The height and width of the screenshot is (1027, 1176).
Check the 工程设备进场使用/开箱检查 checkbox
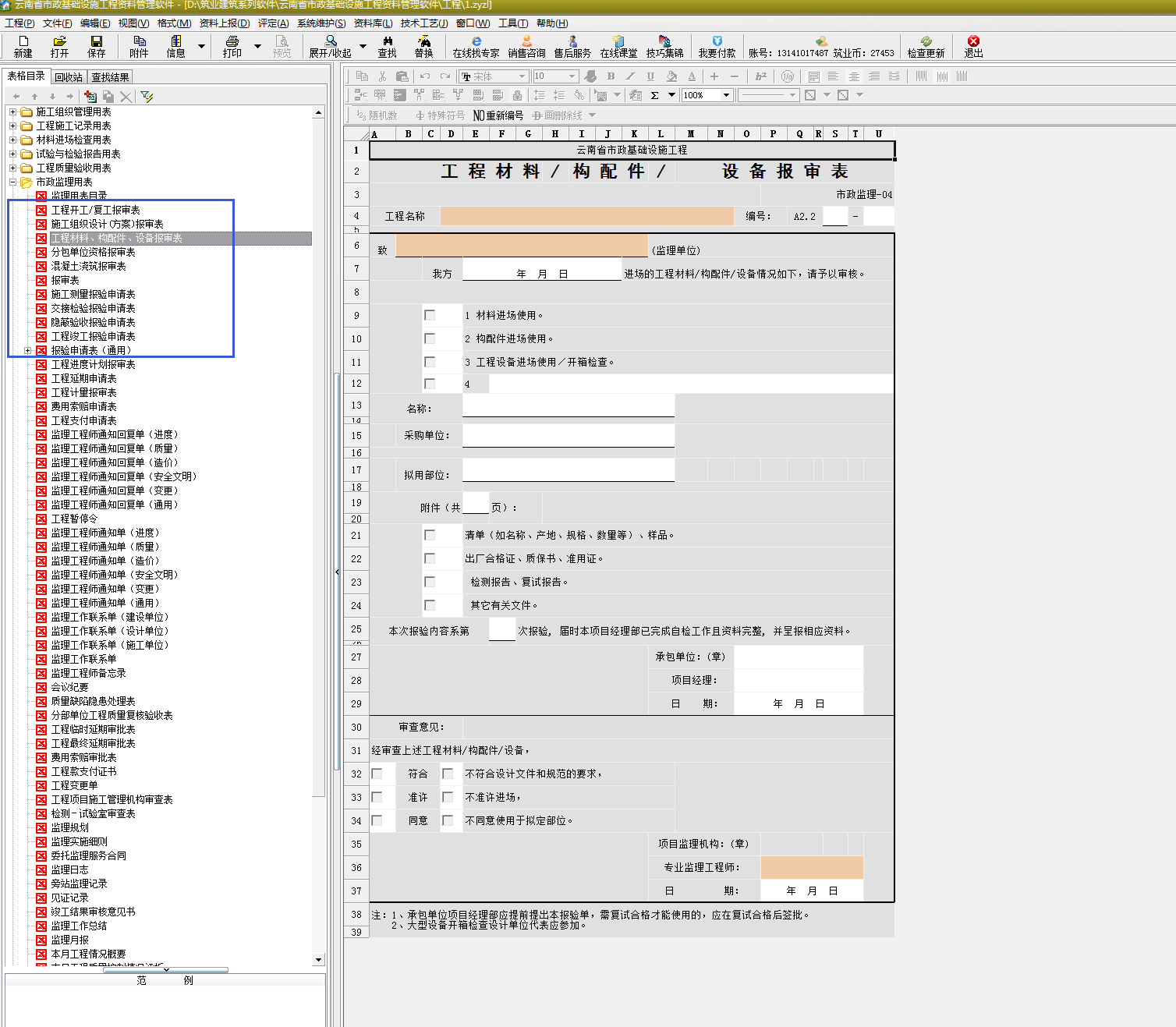pos(430,362)
